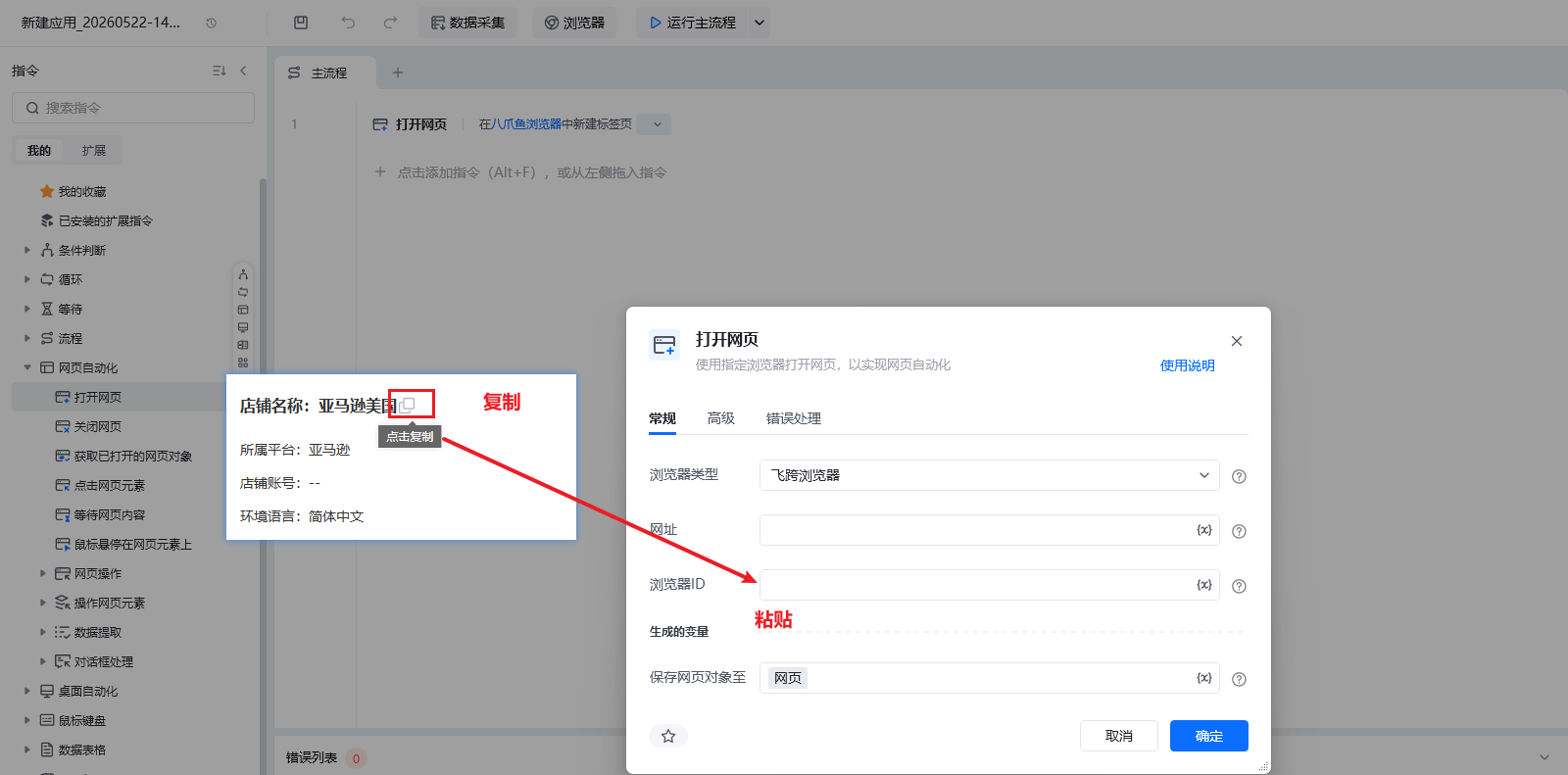Run the flow with the 运行主流程 button
This screenshot has height=775, width=1568.
(x=693, y=23)
